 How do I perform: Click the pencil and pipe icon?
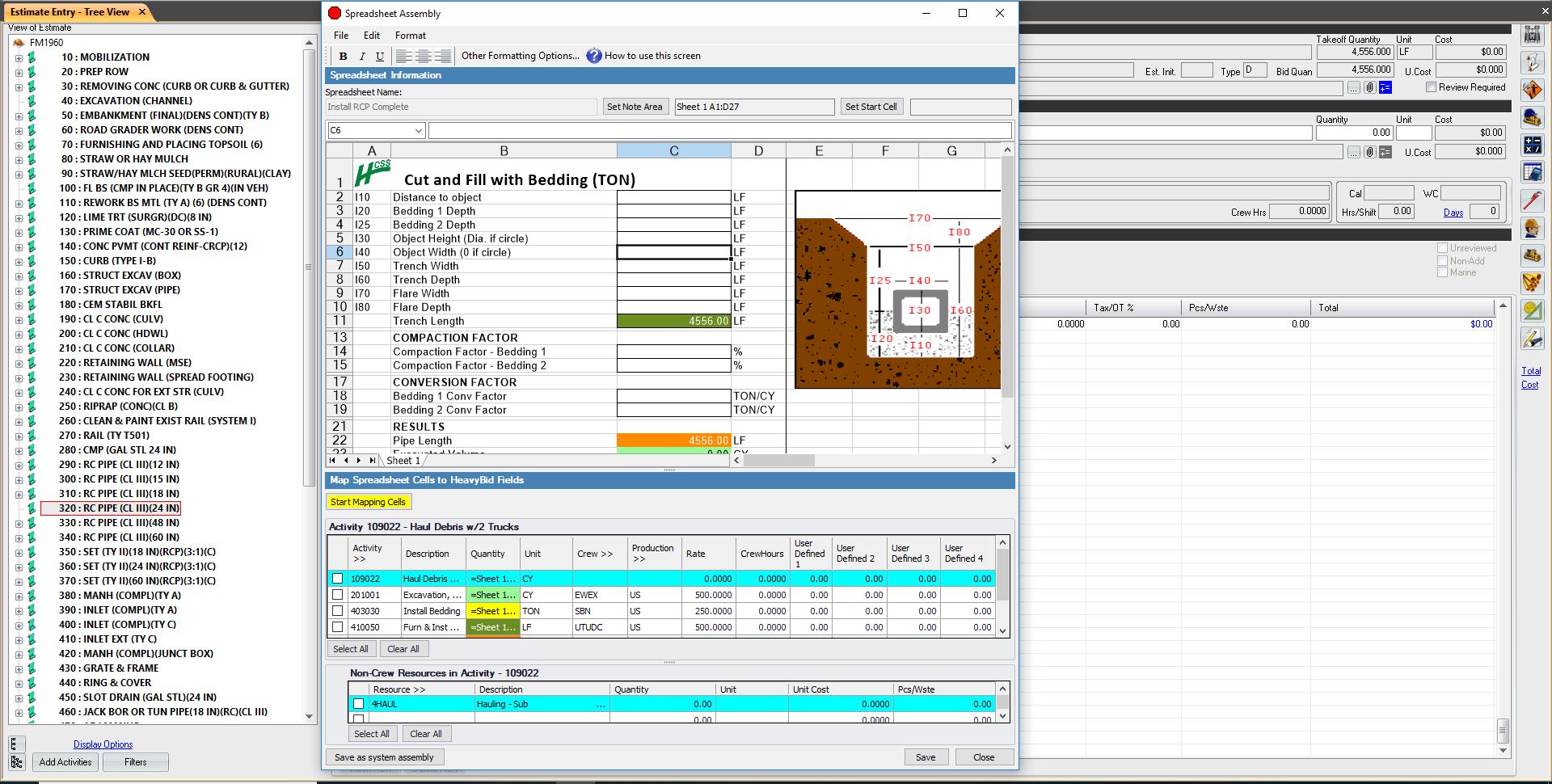pos(1532,338)
